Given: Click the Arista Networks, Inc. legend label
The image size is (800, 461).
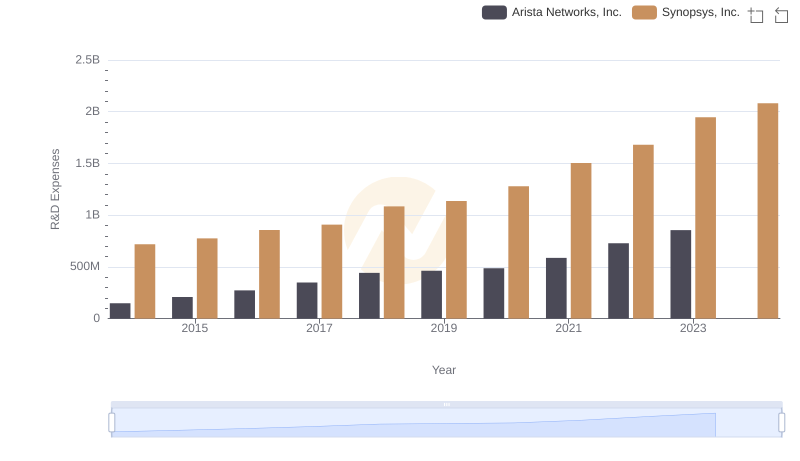Looking at the screenshot, I should pyautogui.click(x=566, y=12).
